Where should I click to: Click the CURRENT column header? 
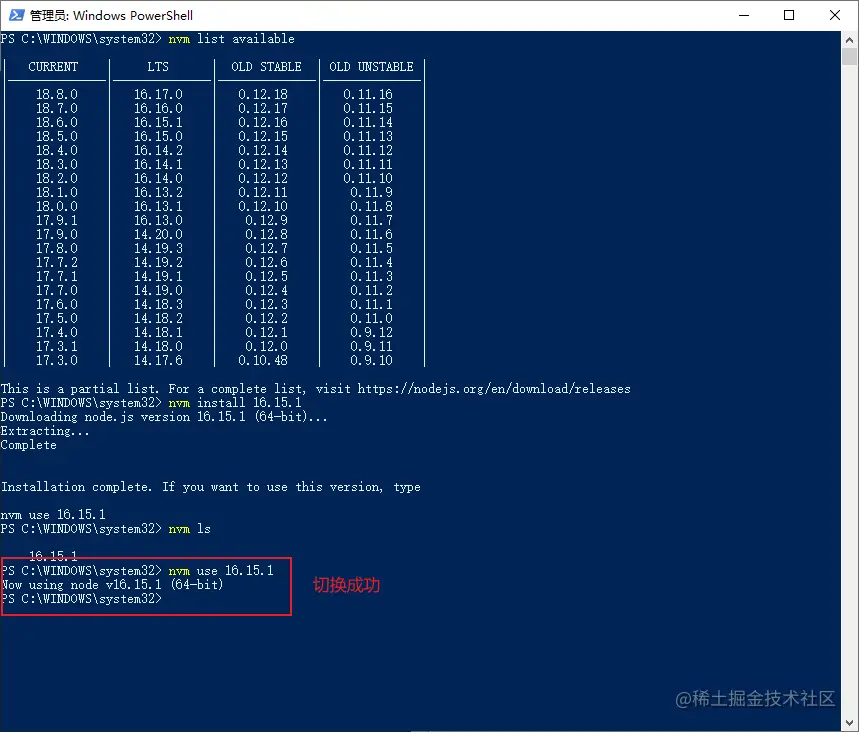click(53, 67)
